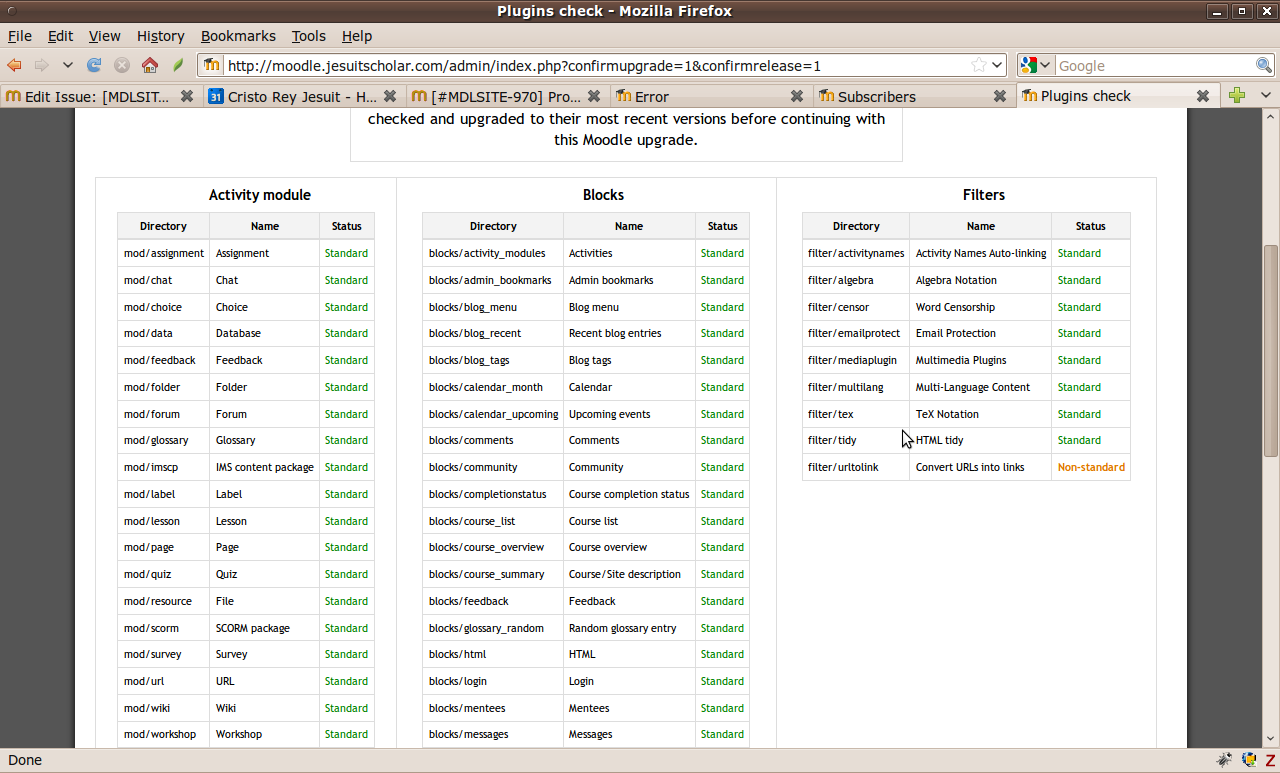Click the search magnifier icon
This screenshot has width=1280, height=773.
(x=1264, y=65)
